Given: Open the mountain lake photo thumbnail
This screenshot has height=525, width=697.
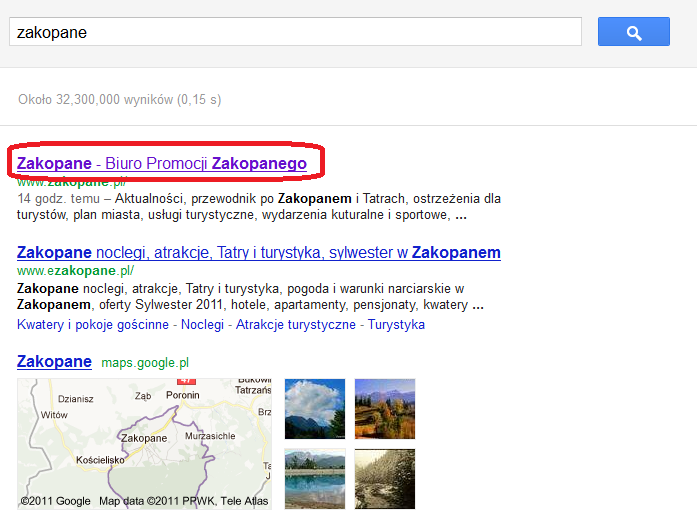Looking at the screenshot, I should tap(315, 479).
